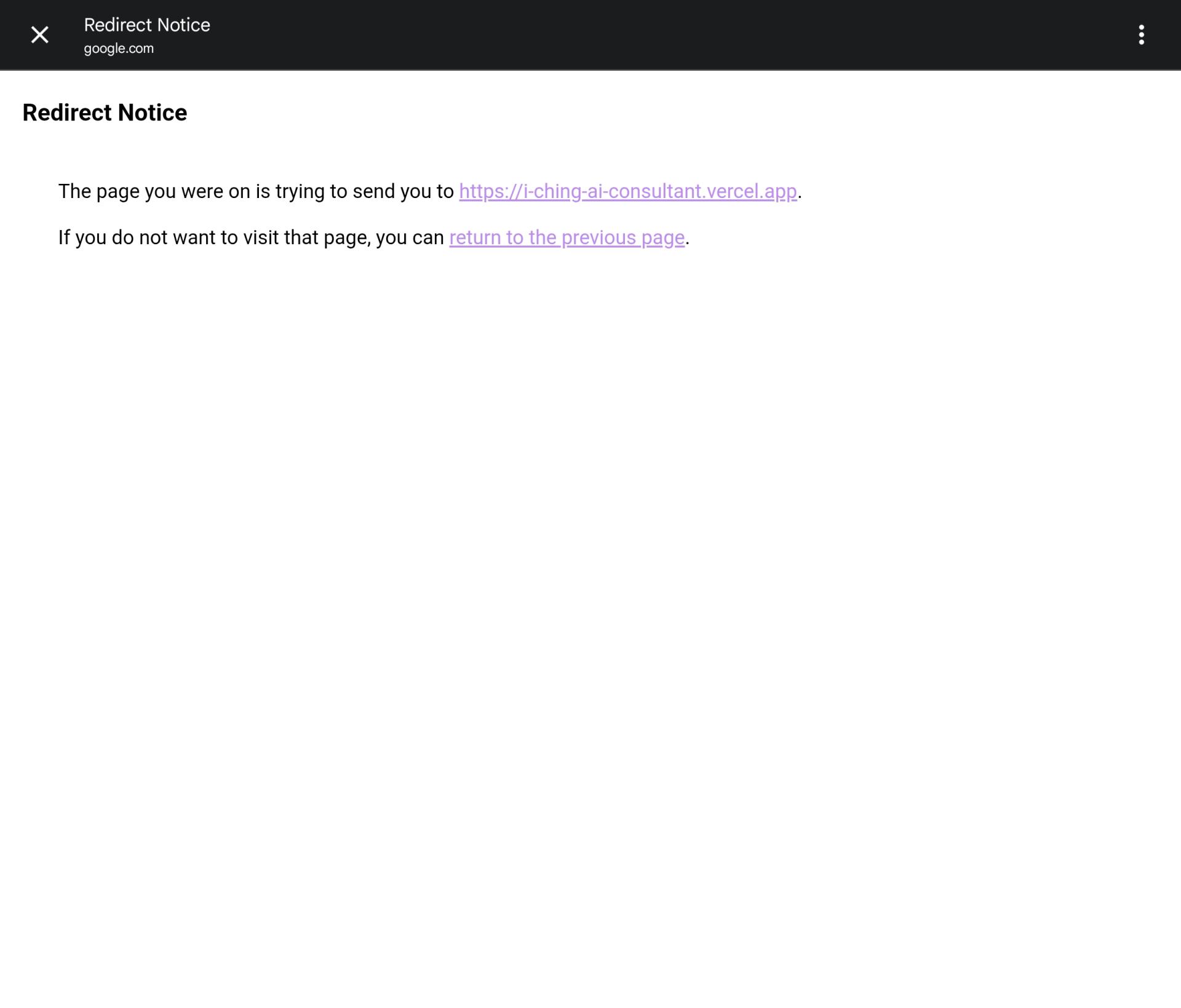Click 'return to the previous page' link
This screenshot has width=1181, height=1008.
(x=567, y=237)
